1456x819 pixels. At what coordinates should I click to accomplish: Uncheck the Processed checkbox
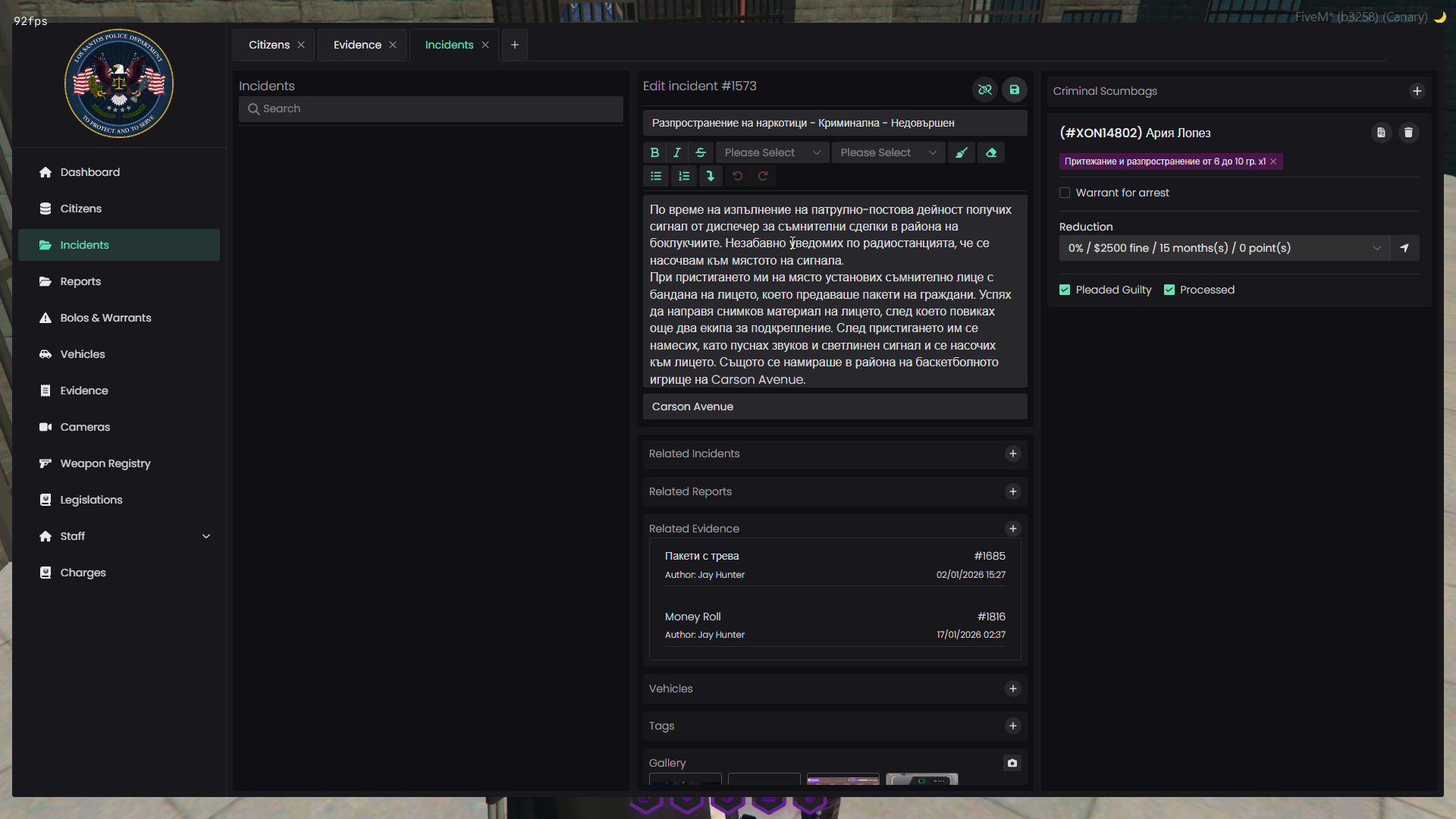click(1169, 290)
